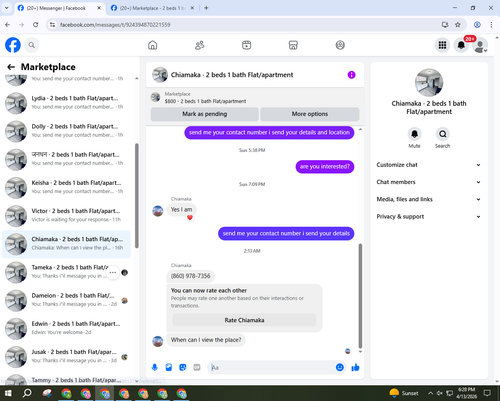The image size is (500, 401).
Task: Open Chrome three-dot menu
Action: pos(491,25)
